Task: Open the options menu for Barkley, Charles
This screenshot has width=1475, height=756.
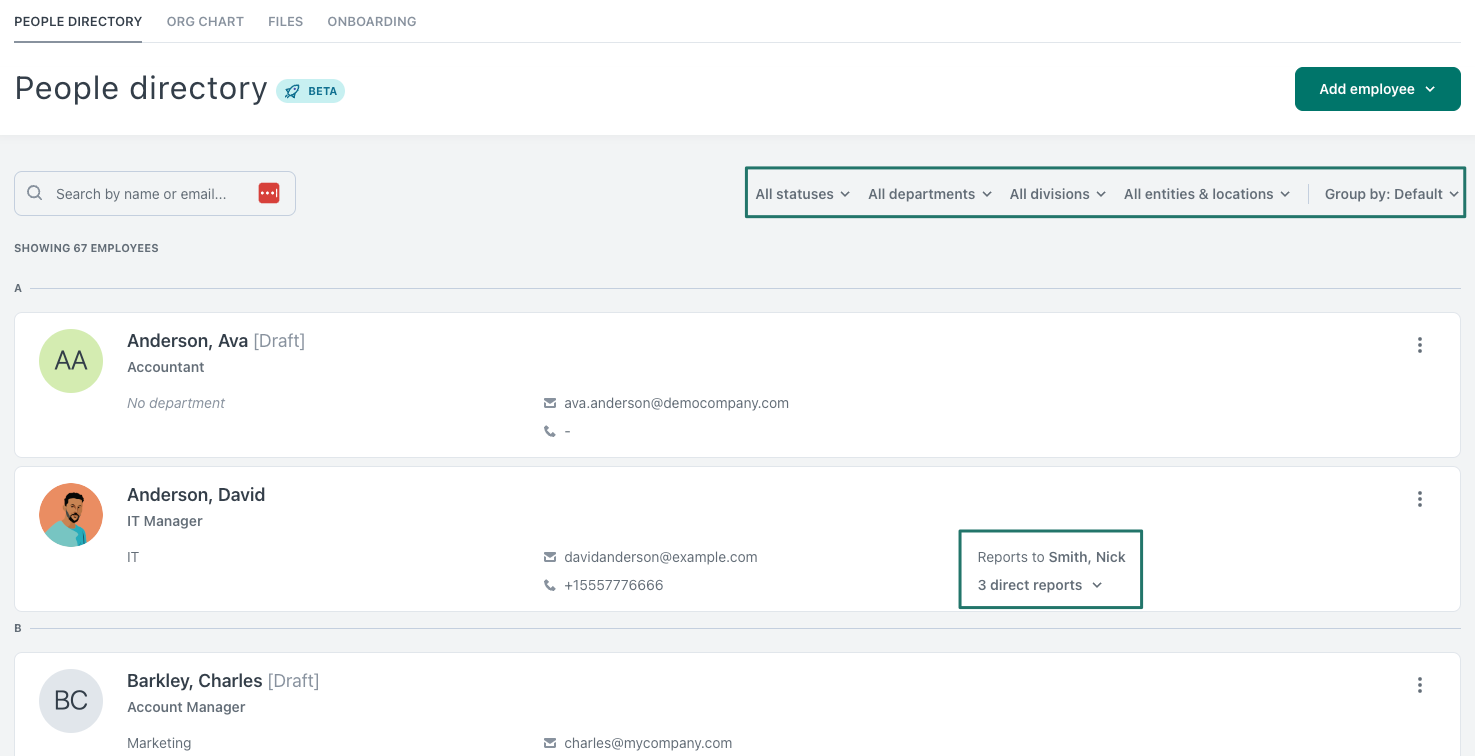Action: point(1419,685)
